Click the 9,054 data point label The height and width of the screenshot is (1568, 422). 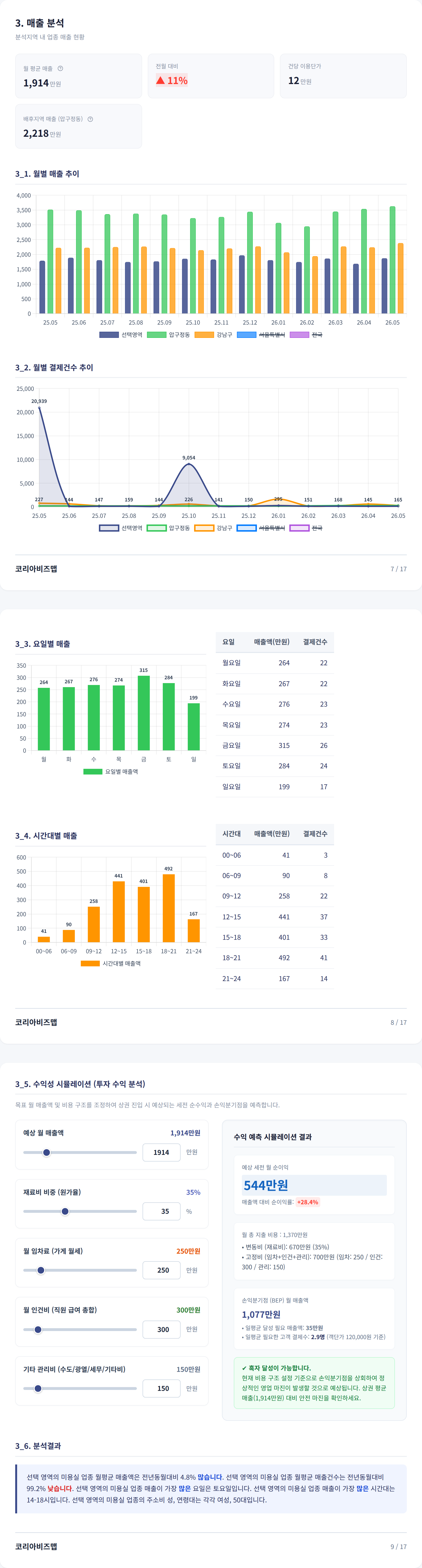pos(189,458)
